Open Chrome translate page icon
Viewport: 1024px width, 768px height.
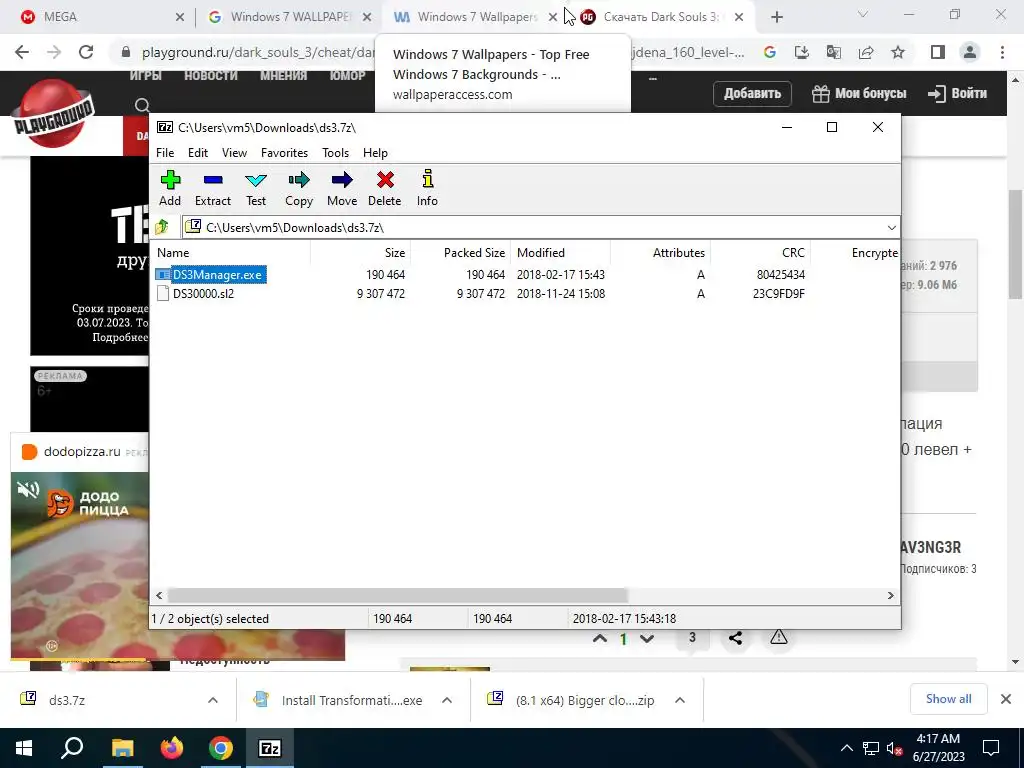[x=834, y=52]
